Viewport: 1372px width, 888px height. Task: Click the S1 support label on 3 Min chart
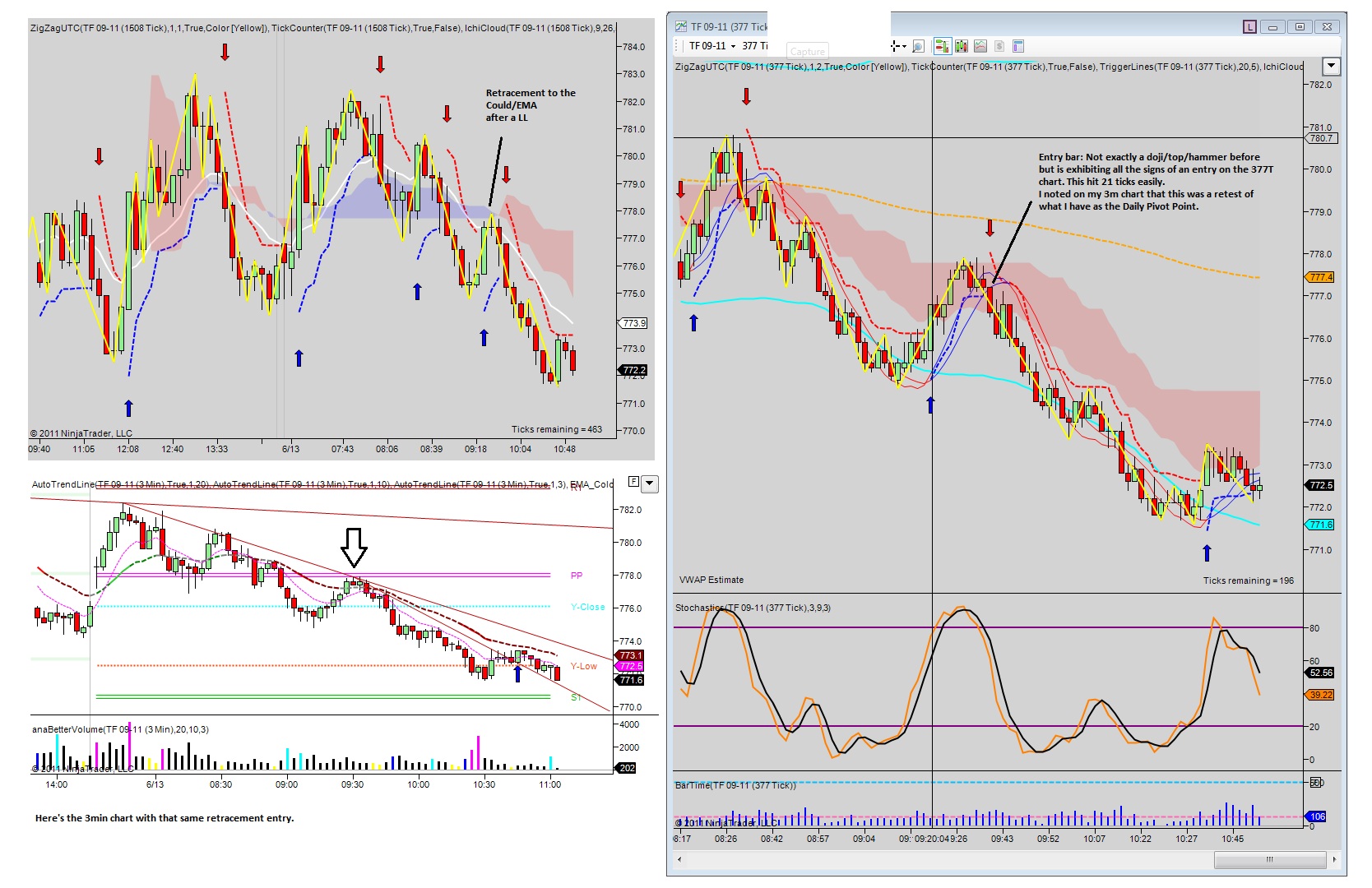tap(576, 697)
